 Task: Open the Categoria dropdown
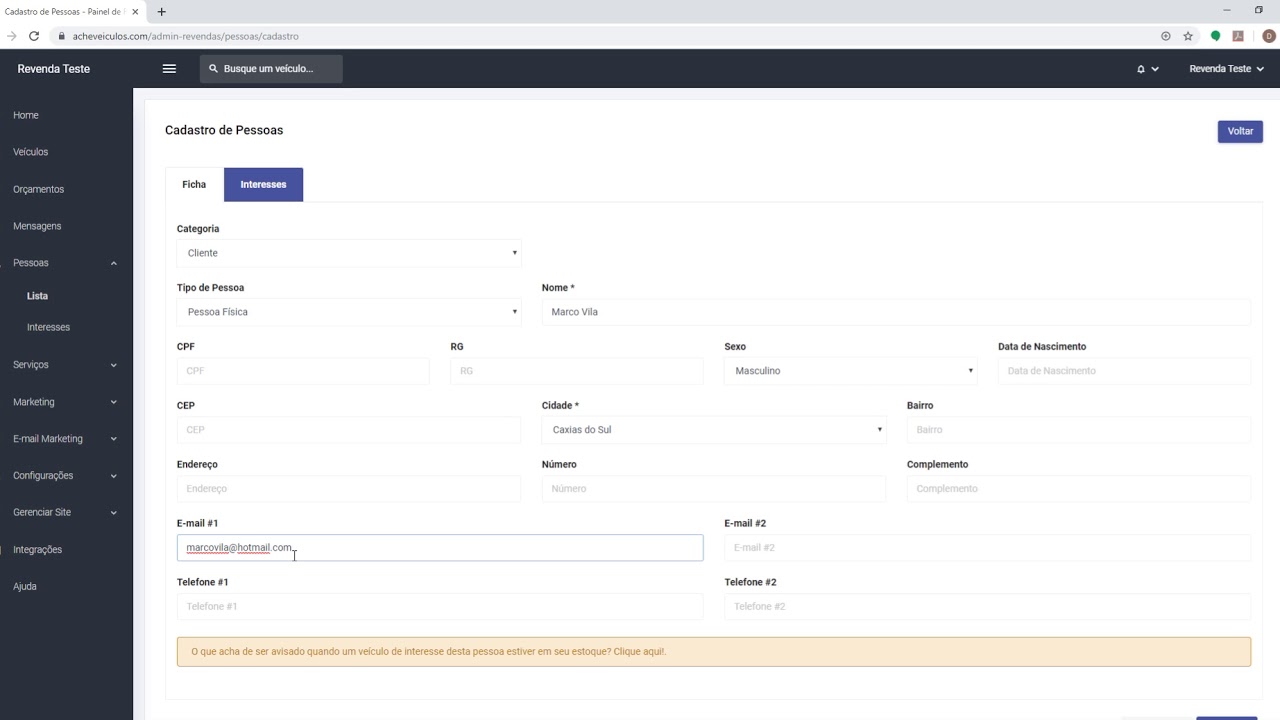click(x=349, y=253)
